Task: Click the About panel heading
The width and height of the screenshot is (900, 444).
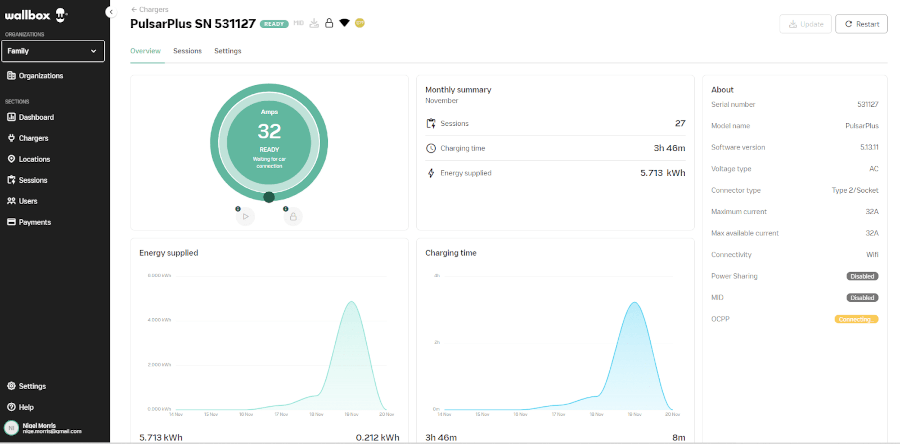Action: (x=722, y=89)
